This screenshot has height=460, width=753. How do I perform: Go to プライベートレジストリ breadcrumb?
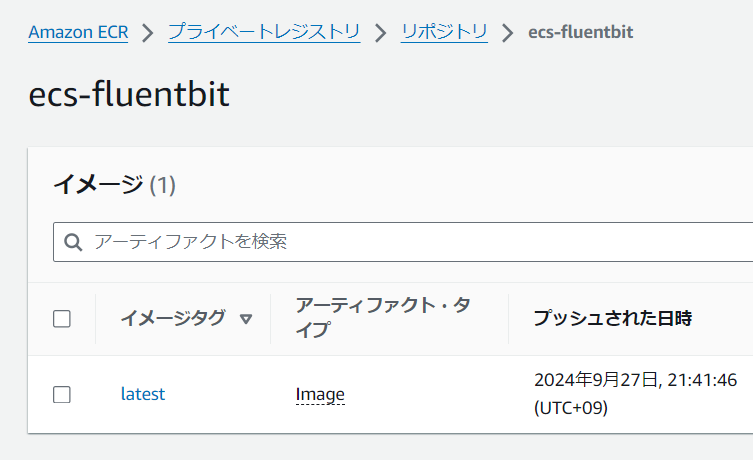tap(264, 32)
